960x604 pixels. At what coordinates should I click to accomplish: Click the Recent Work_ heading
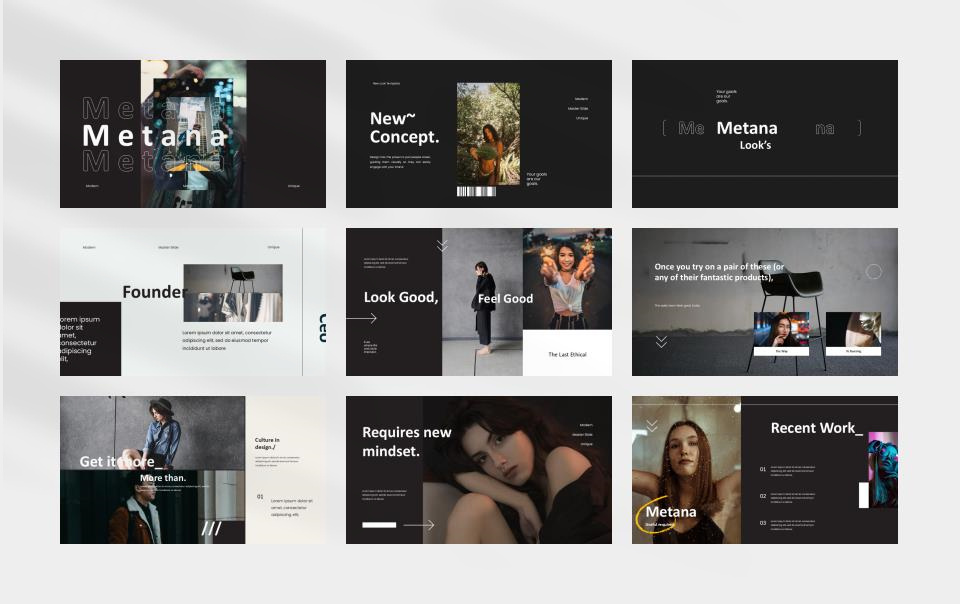pos(816,428)
